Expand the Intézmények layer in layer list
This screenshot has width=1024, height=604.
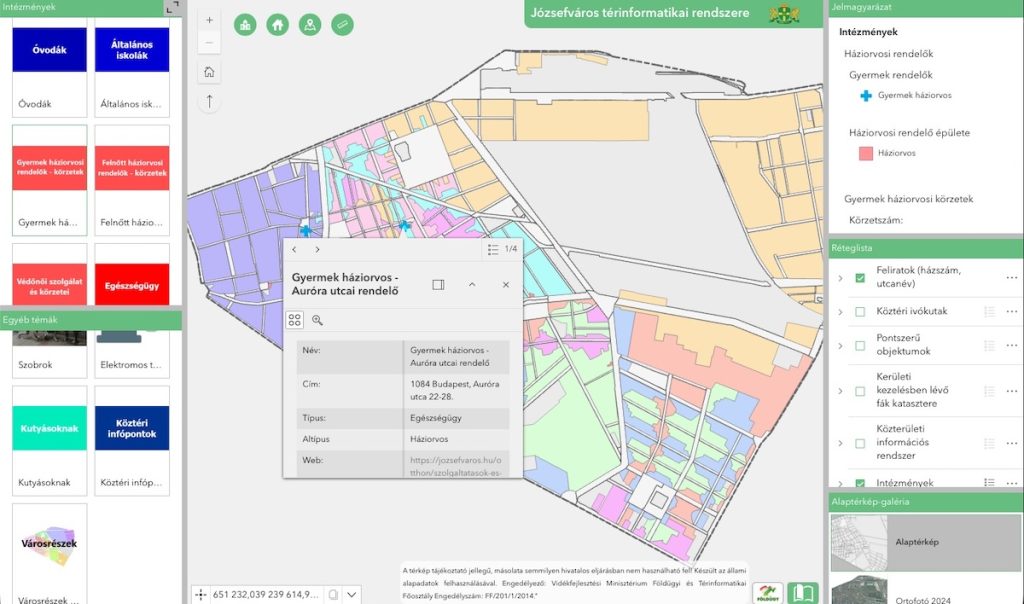point(840,484)
